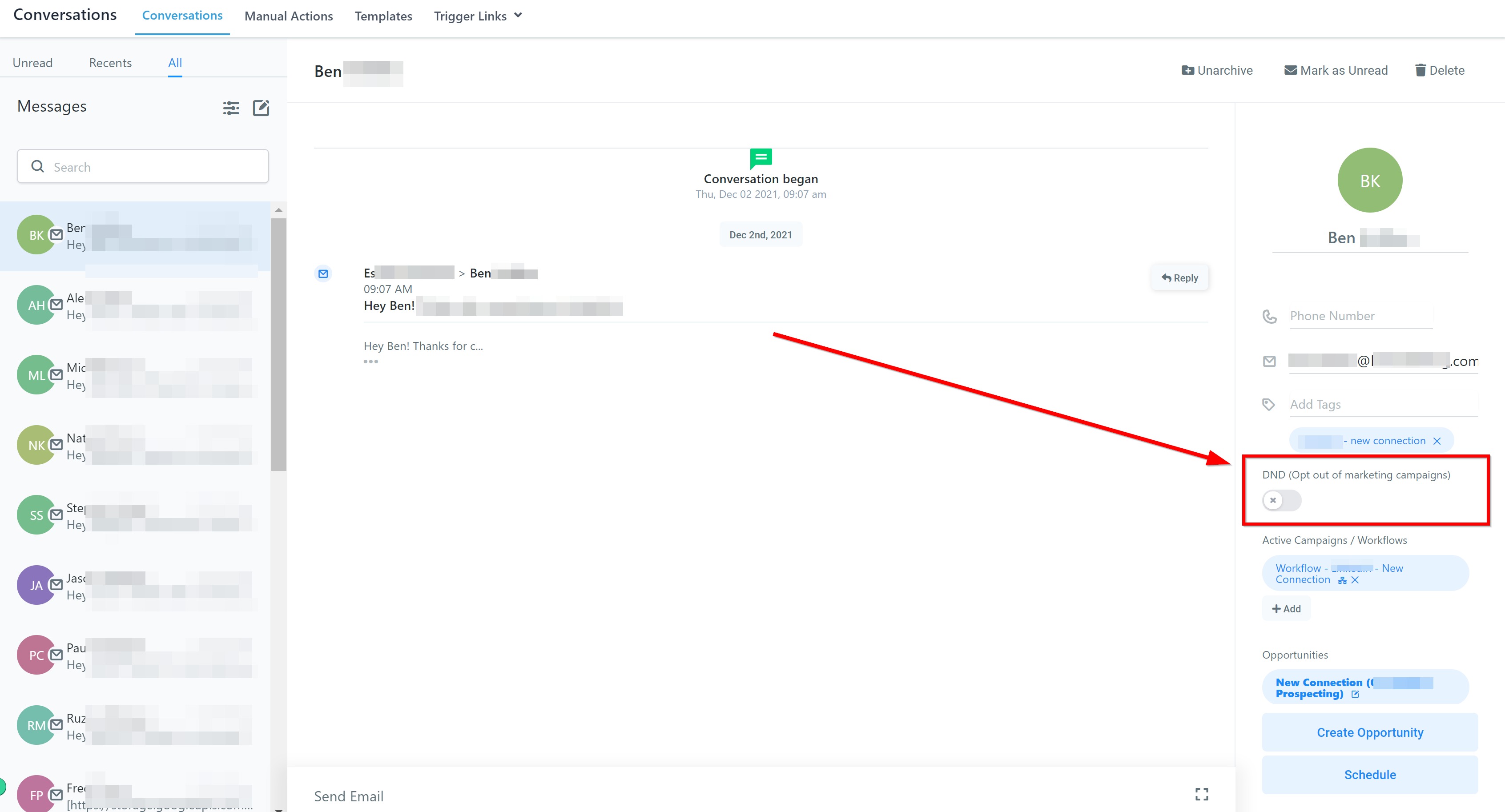Select the All conversations filter tab
This screenshot has height=812, width=1505.
[x=175, y=63]
